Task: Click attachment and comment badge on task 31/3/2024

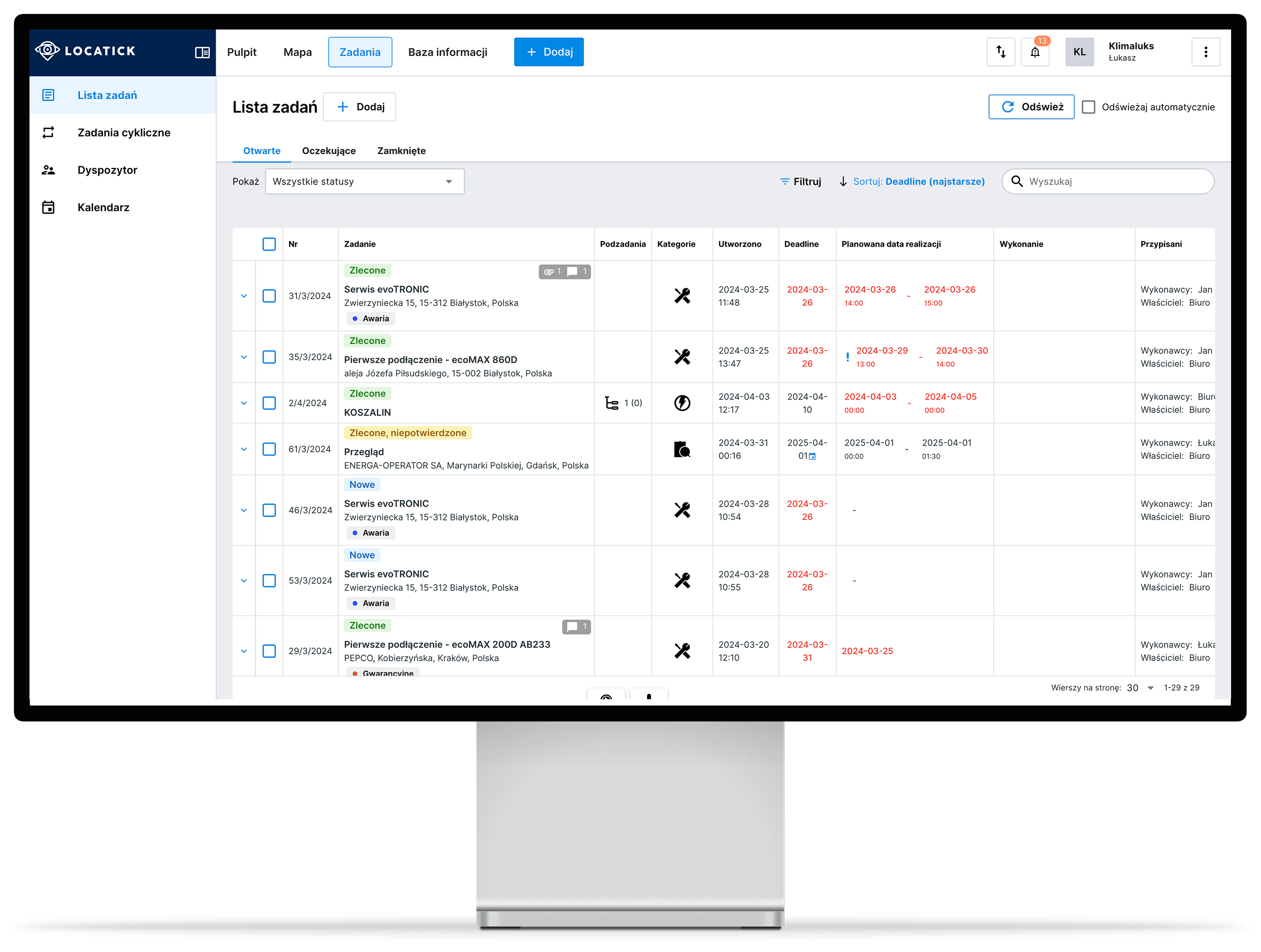Action: (565, 272)
